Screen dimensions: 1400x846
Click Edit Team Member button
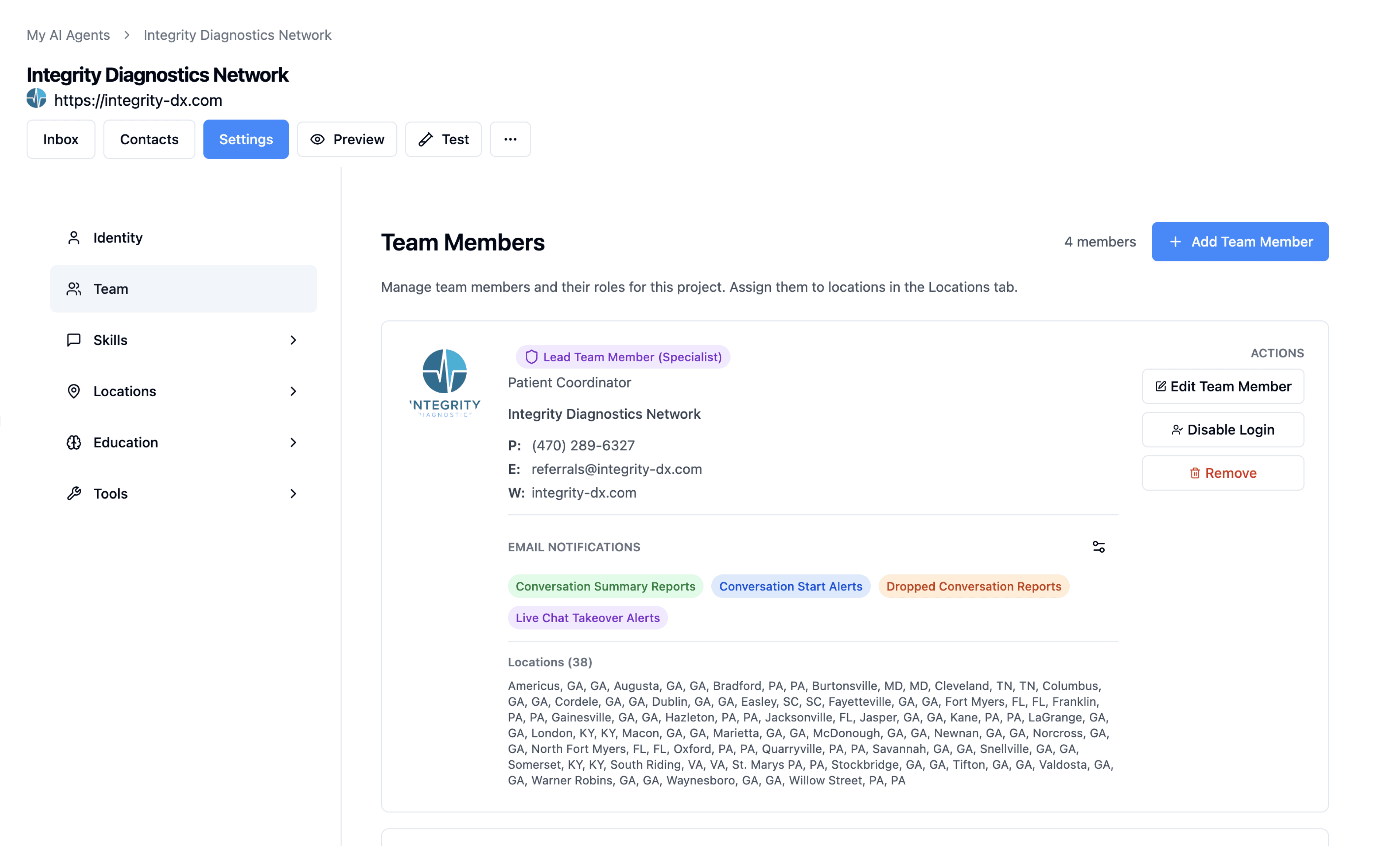click(1223, 386)
